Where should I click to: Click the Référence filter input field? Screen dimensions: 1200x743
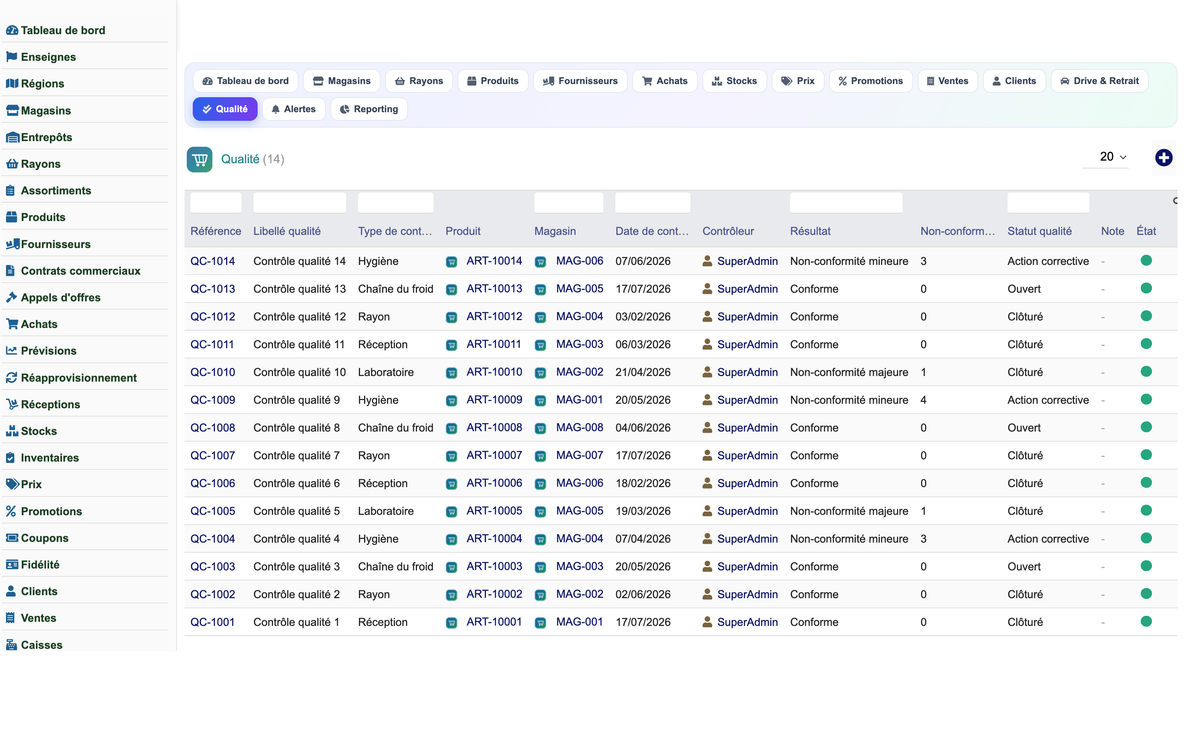coord(216,202)
